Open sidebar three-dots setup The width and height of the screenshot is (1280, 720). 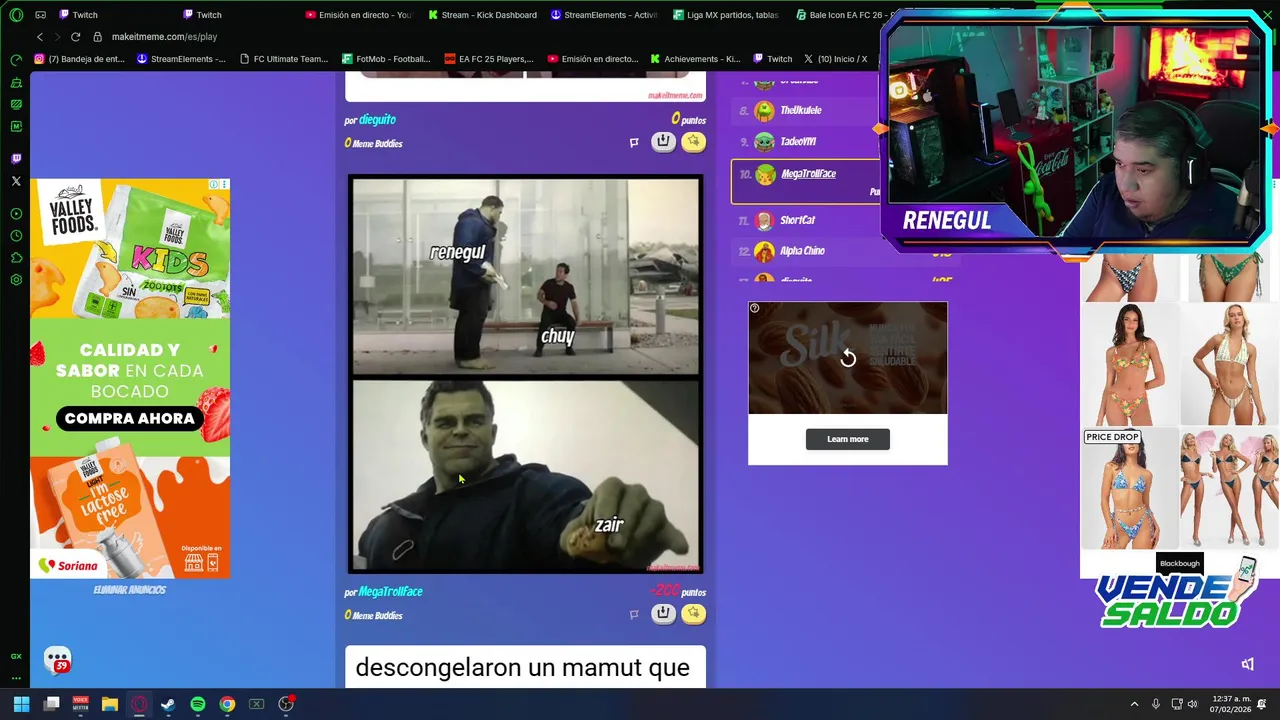pos(16,678)
